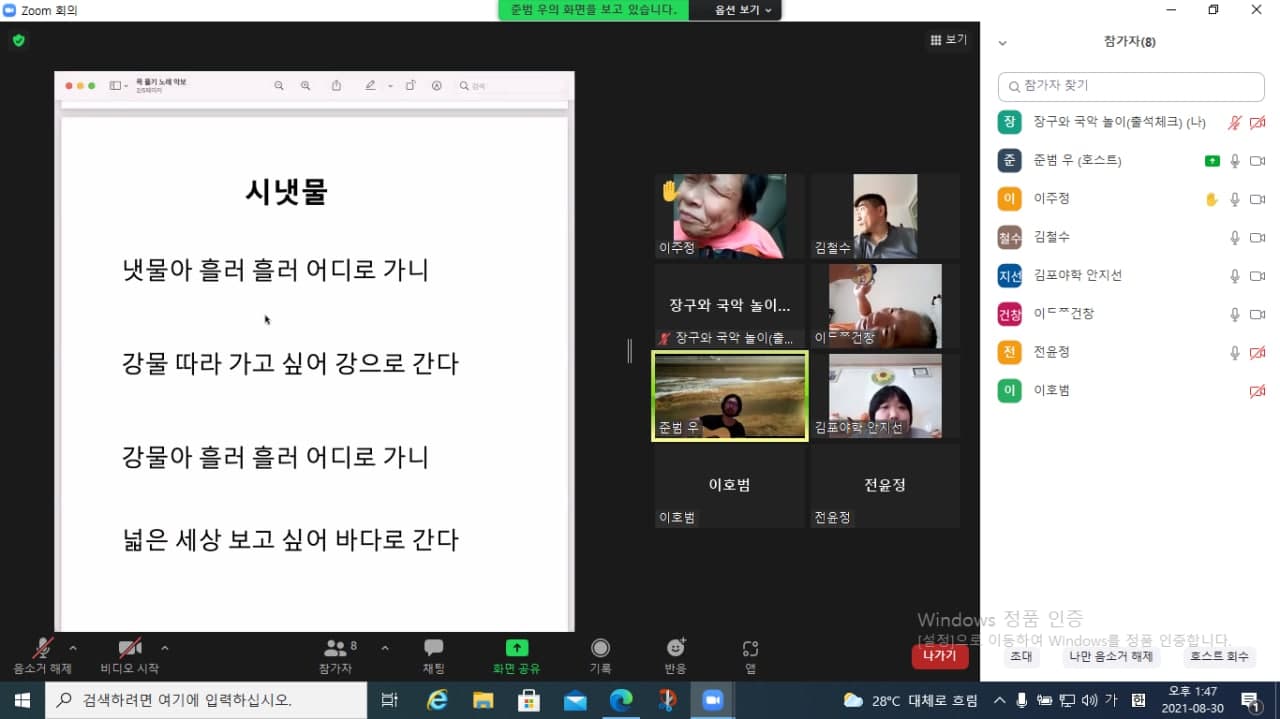Select 전윤정 name tile
The height and width of the screenshot is (719, 1280).
click(885, 485)
